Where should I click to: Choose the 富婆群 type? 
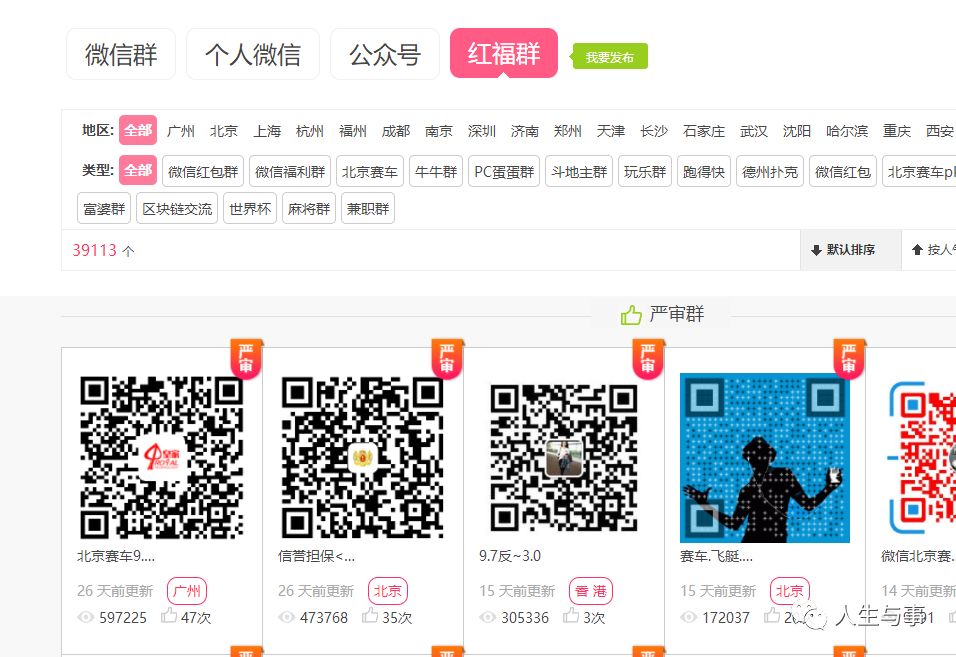[x=104, y=208]
